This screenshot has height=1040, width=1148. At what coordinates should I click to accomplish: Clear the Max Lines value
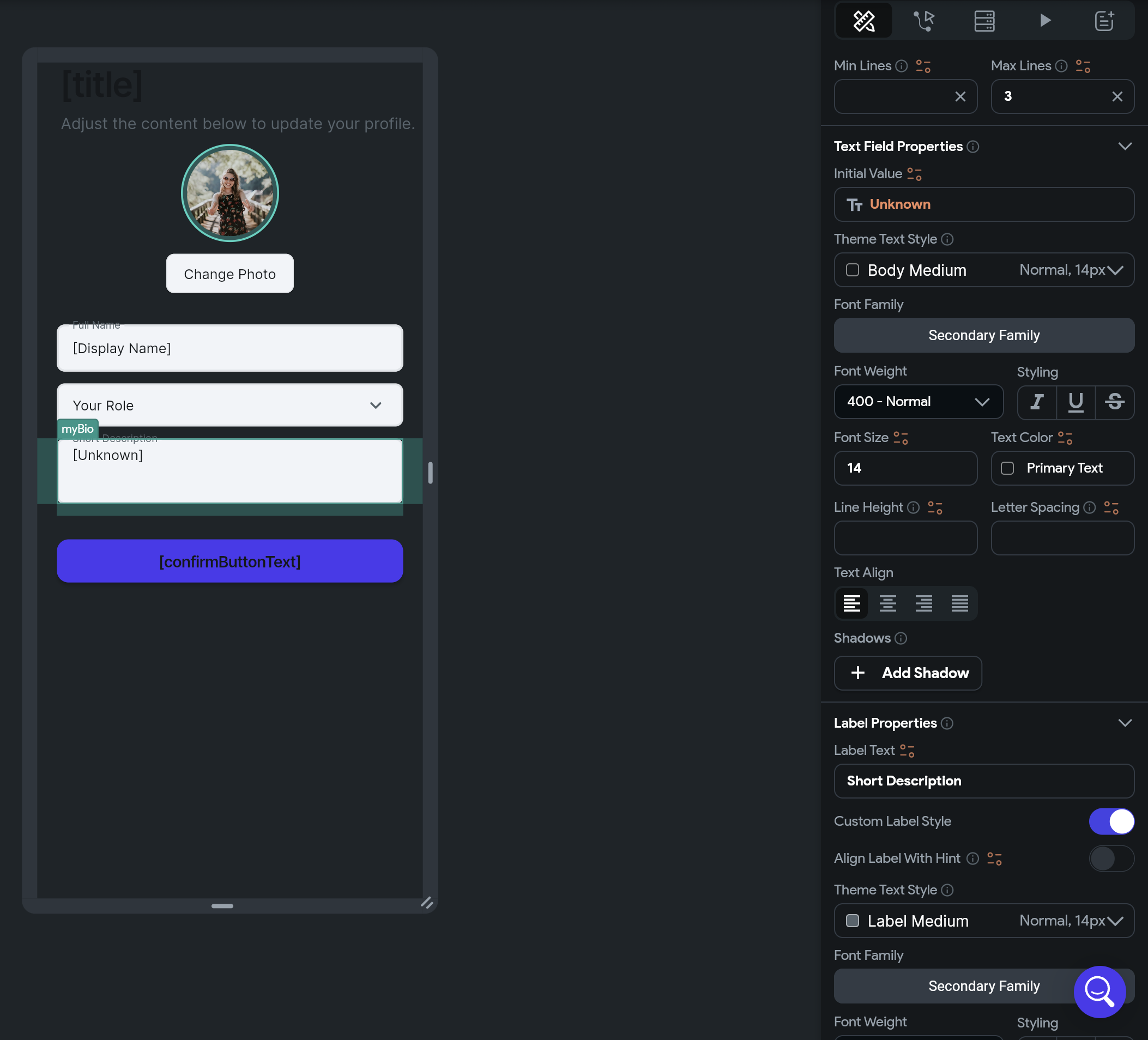[x=1117, y=97]
